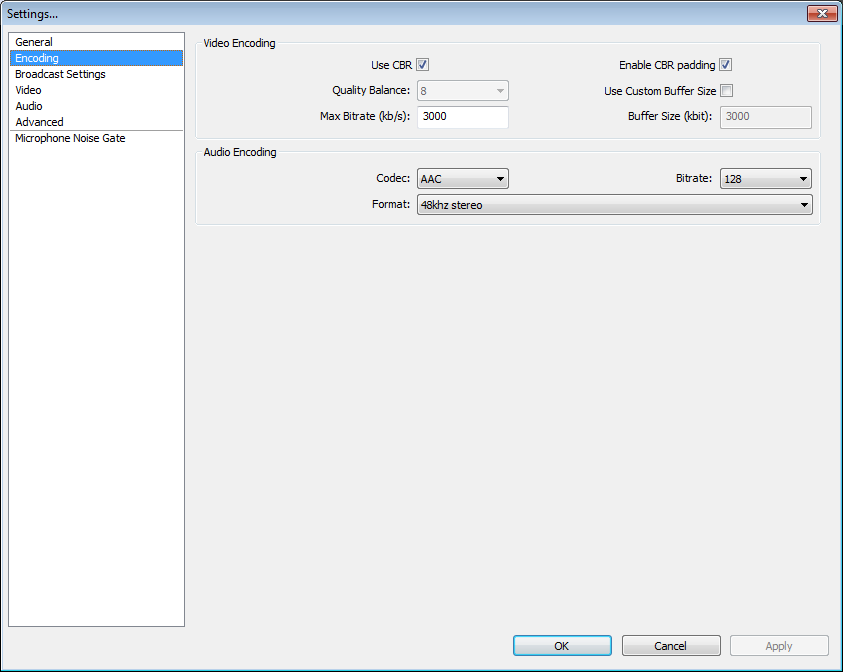Image resolution: width=843 pixels, height=672 pixels.
Task: Disable the Use CBR checkbox
Action: coord(421,64)
